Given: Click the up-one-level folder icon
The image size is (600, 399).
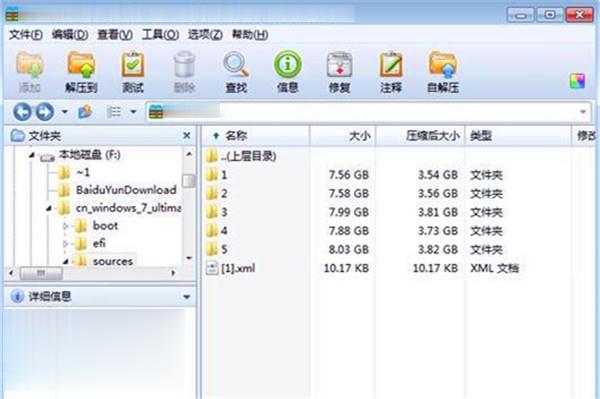Looking at the screenshot, I should point(85,112).
